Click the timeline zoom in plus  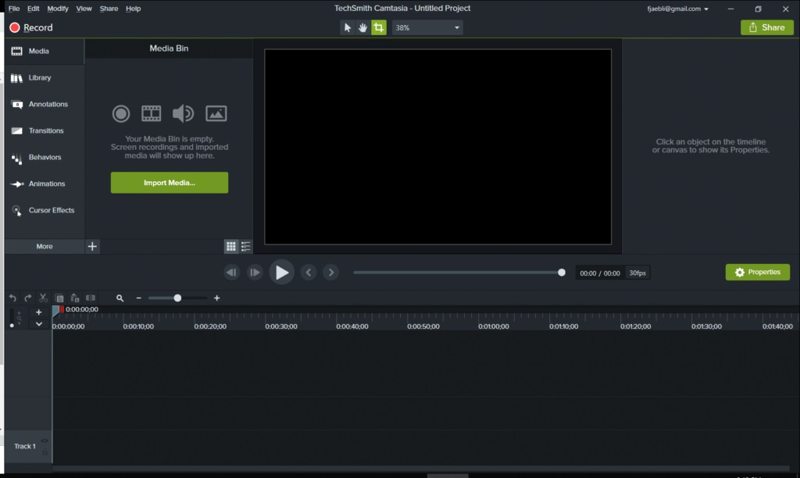(x=217, y=298)
